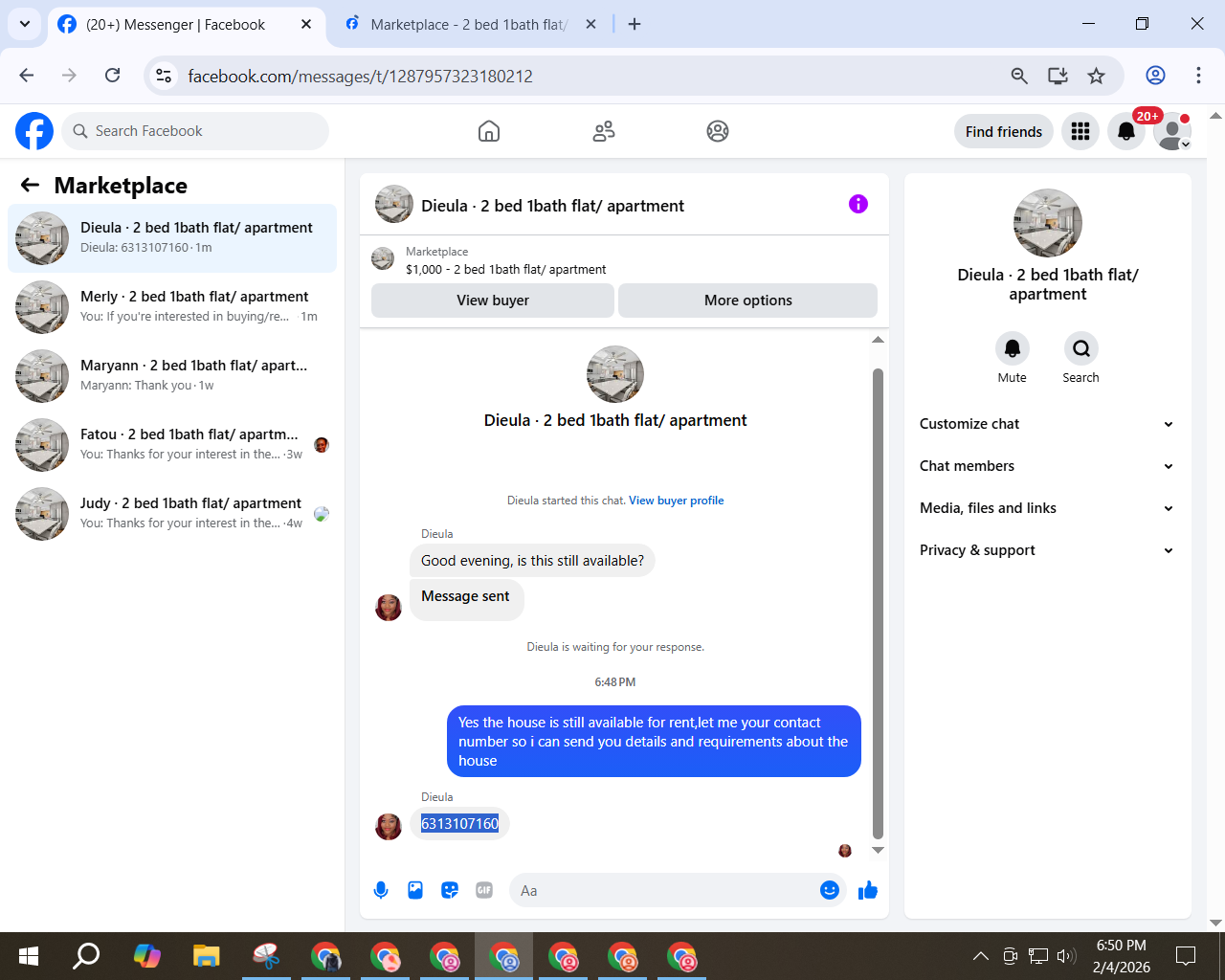Open the Judy conversation

[x=172, y=513]
